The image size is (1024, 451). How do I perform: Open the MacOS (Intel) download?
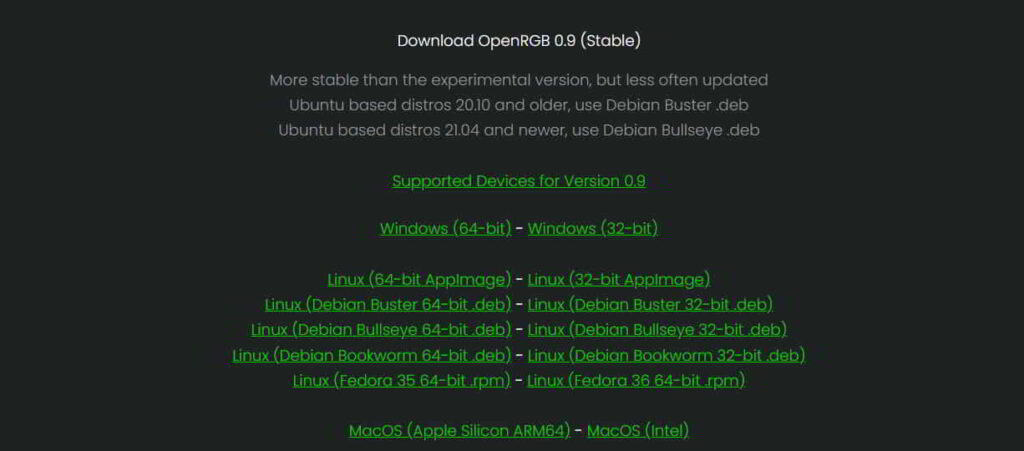coord(637,431)
